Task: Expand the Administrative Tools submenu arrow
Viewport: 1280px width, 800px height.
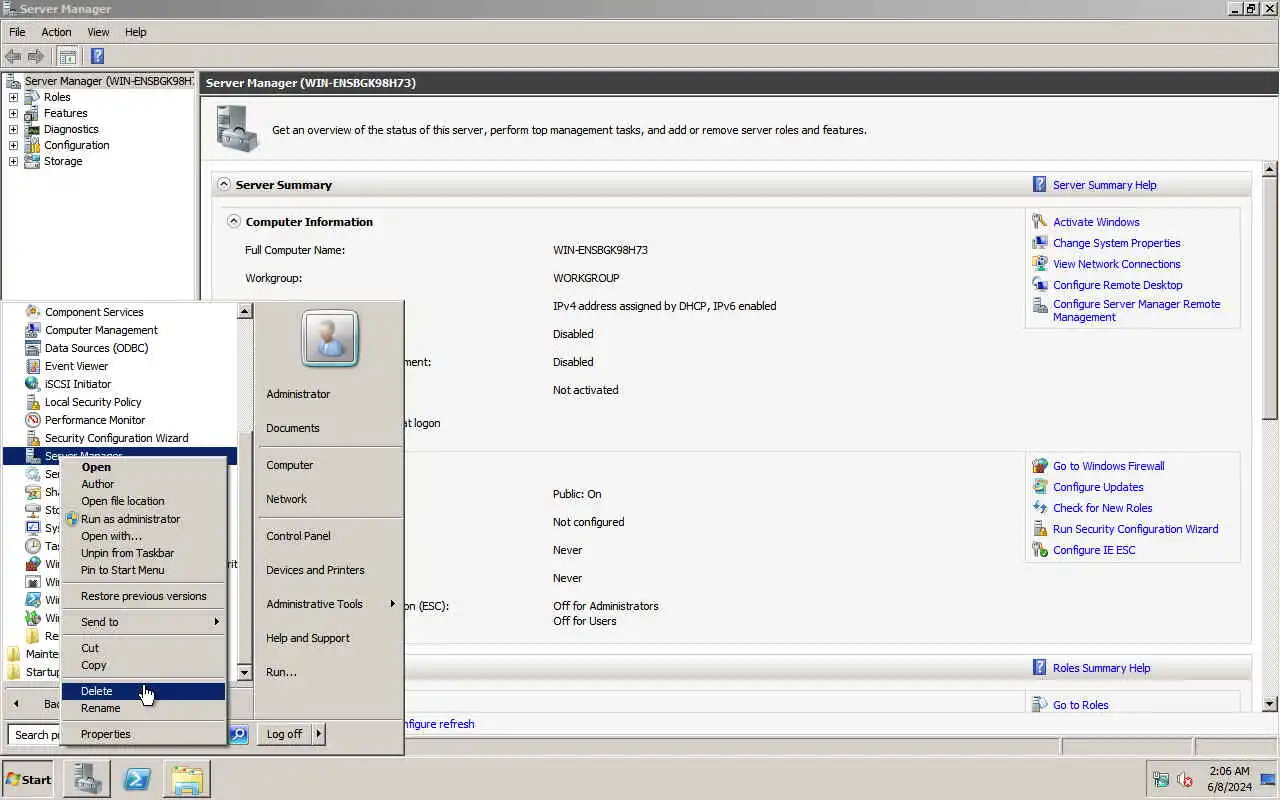Action: [392, 604]
